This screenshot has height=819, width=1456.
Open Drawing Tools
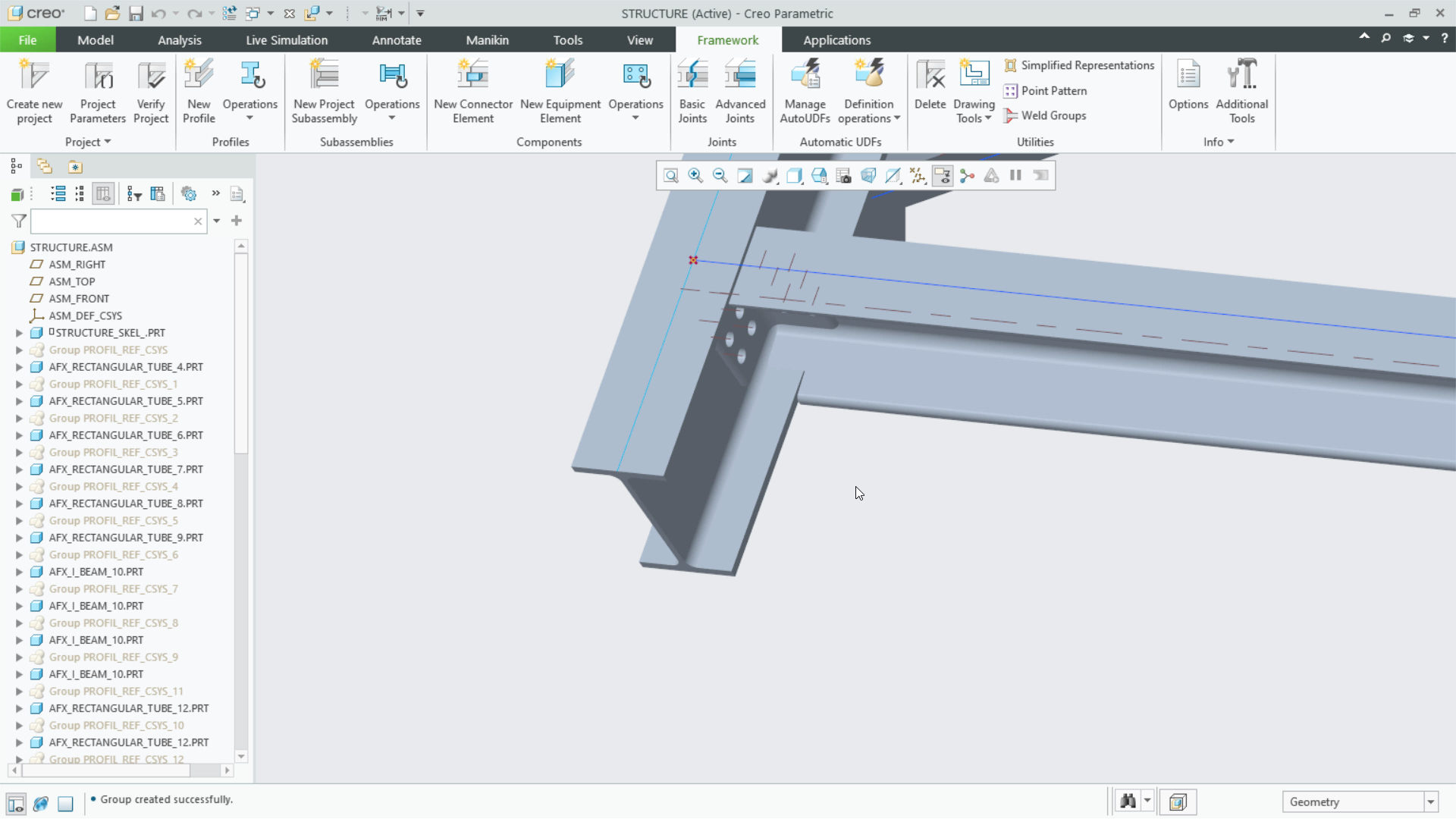974,91
